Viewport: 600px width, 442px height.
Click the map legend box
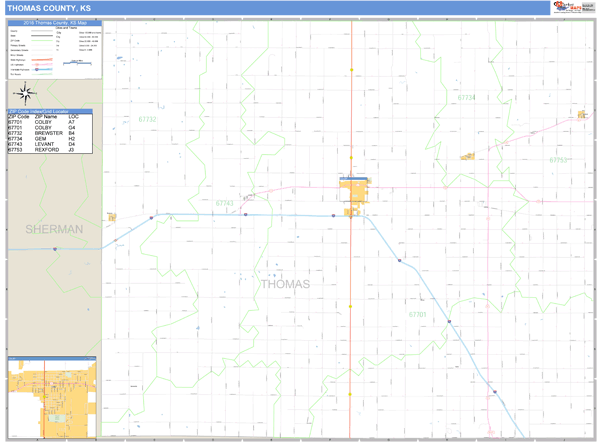55,50
